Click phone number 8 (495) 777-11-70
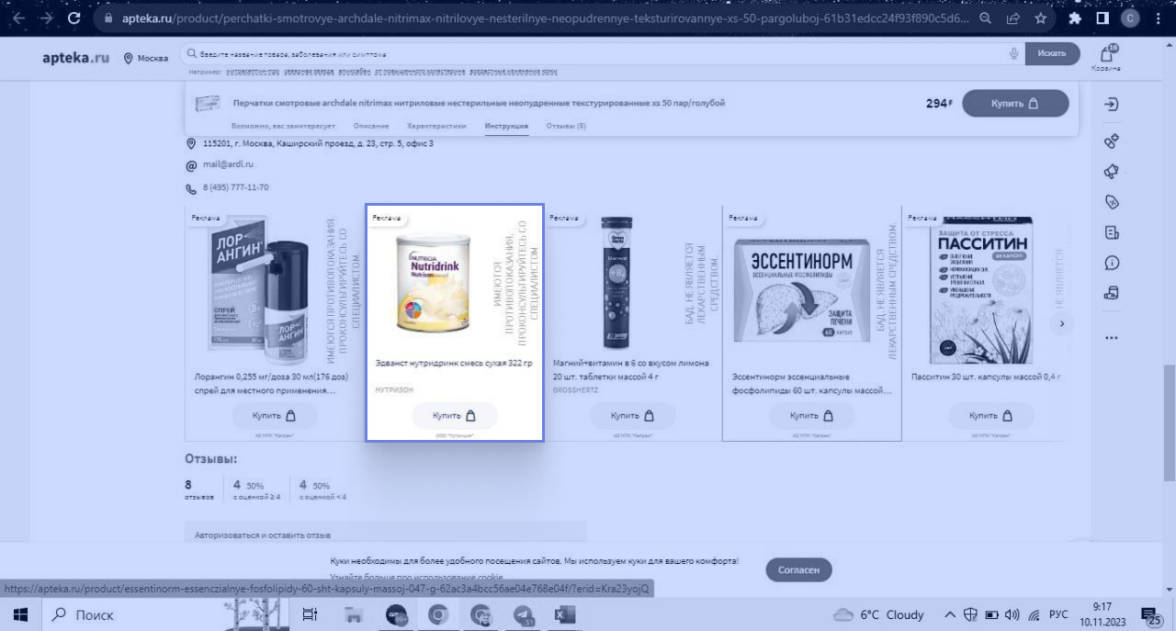 [236, 188]
